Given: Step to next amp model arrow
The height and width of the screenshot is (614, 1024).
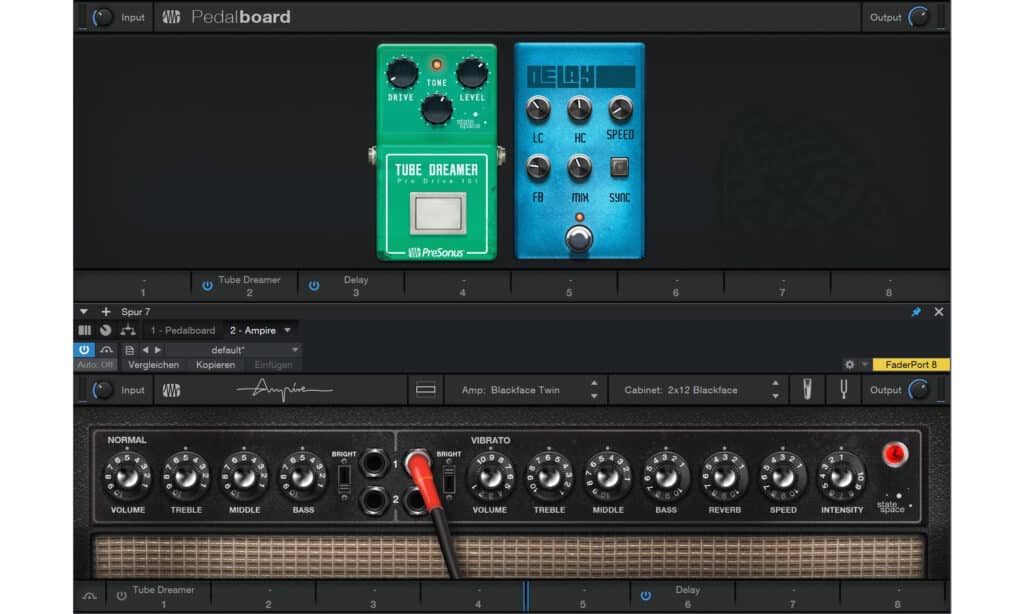Looking at the screenshot, I should 594,396.
